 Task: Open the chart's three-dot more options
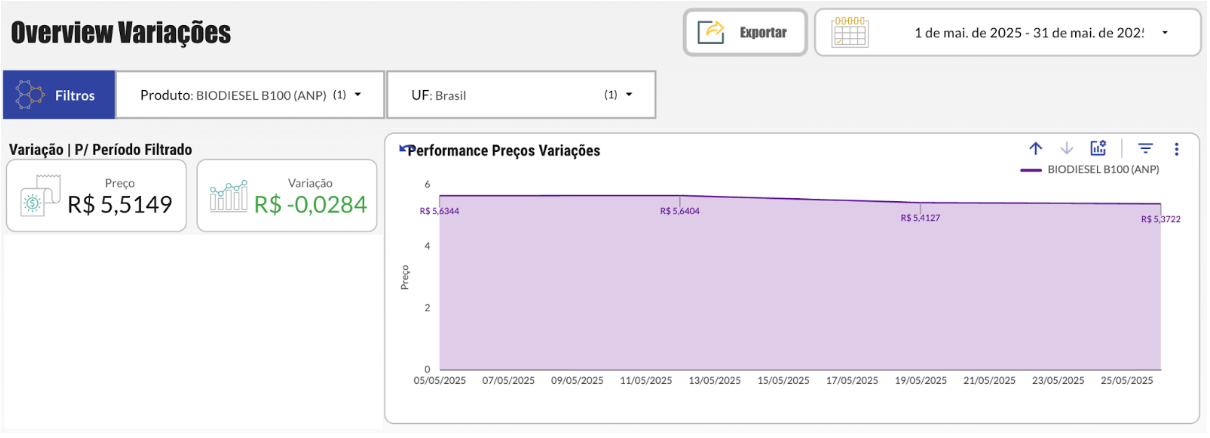[x=1176, y=149]
